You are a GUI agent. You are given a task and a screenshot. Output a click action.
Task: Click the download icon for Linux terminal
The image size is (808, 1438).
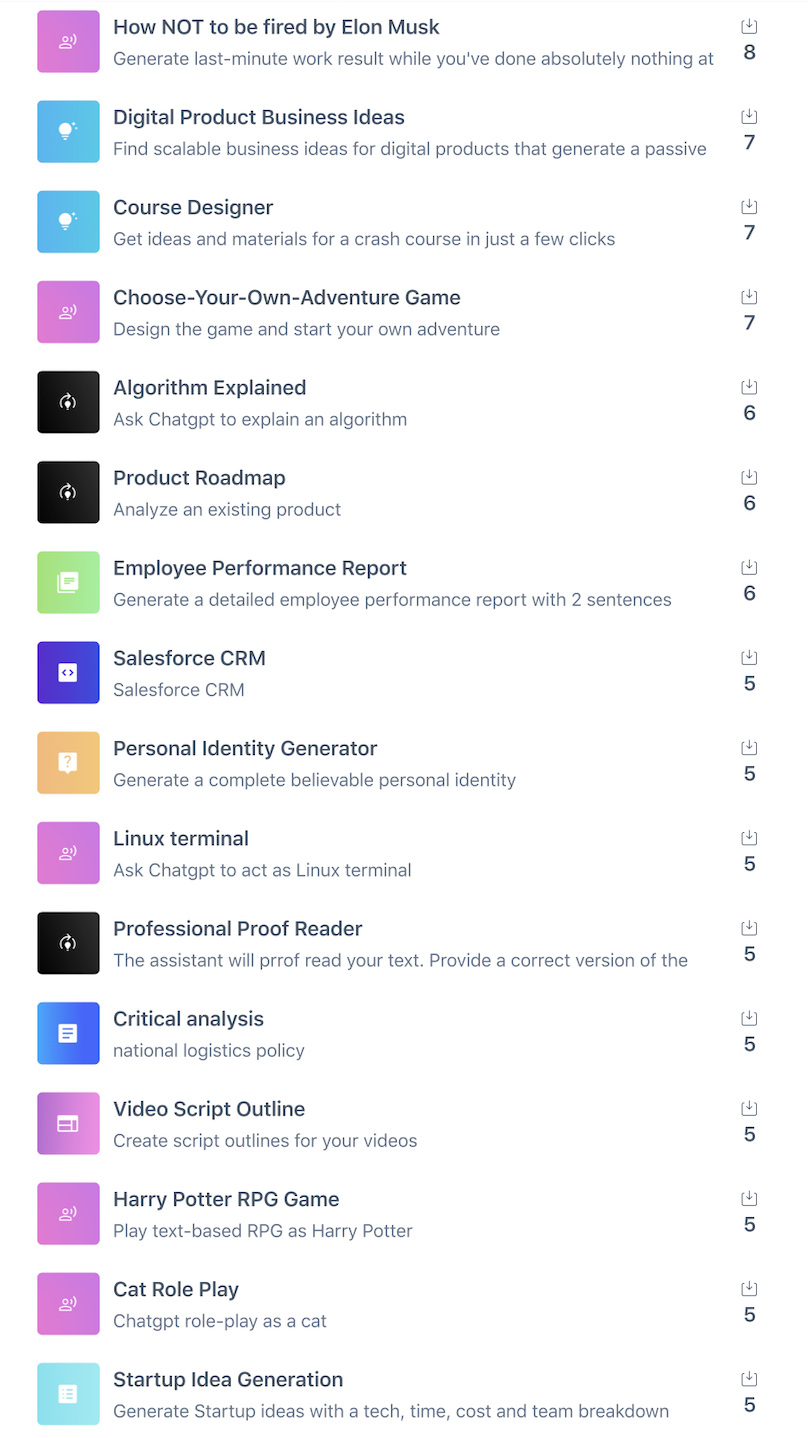pos(749,838)
